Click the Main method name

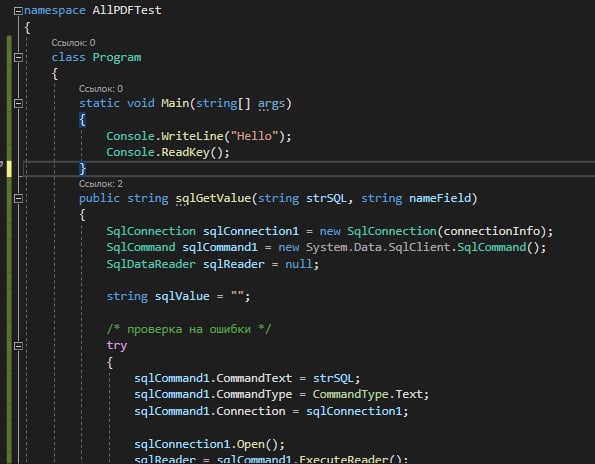pos(175,103)
